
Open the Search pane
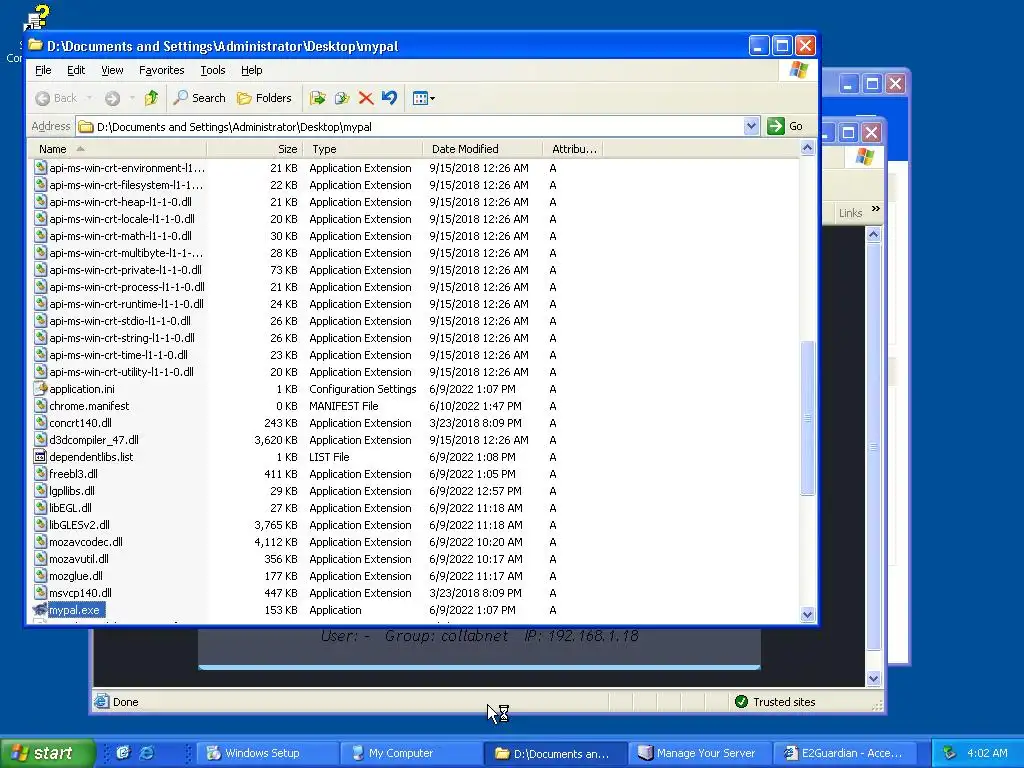tap(200, 98)
